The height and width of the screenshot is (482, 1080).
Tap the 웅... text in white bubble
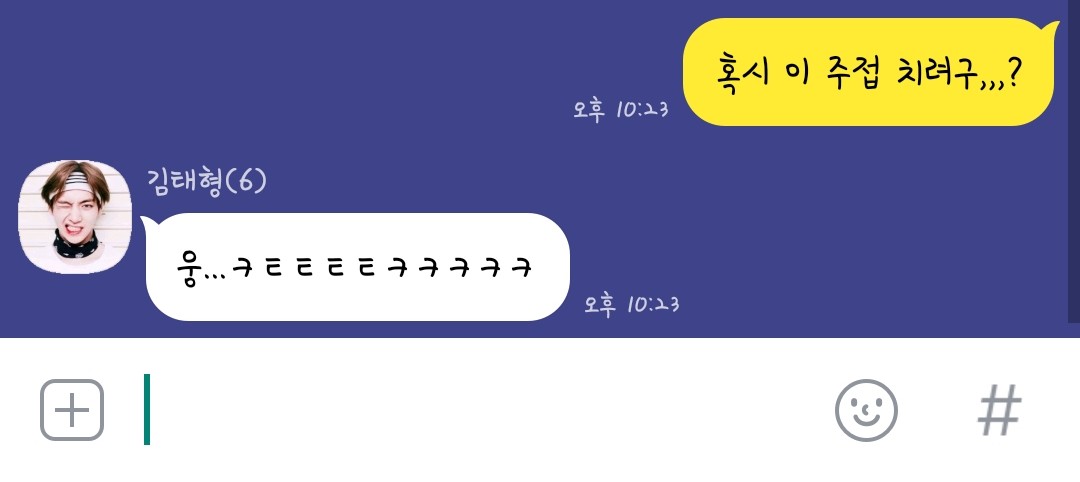point(203,269)
